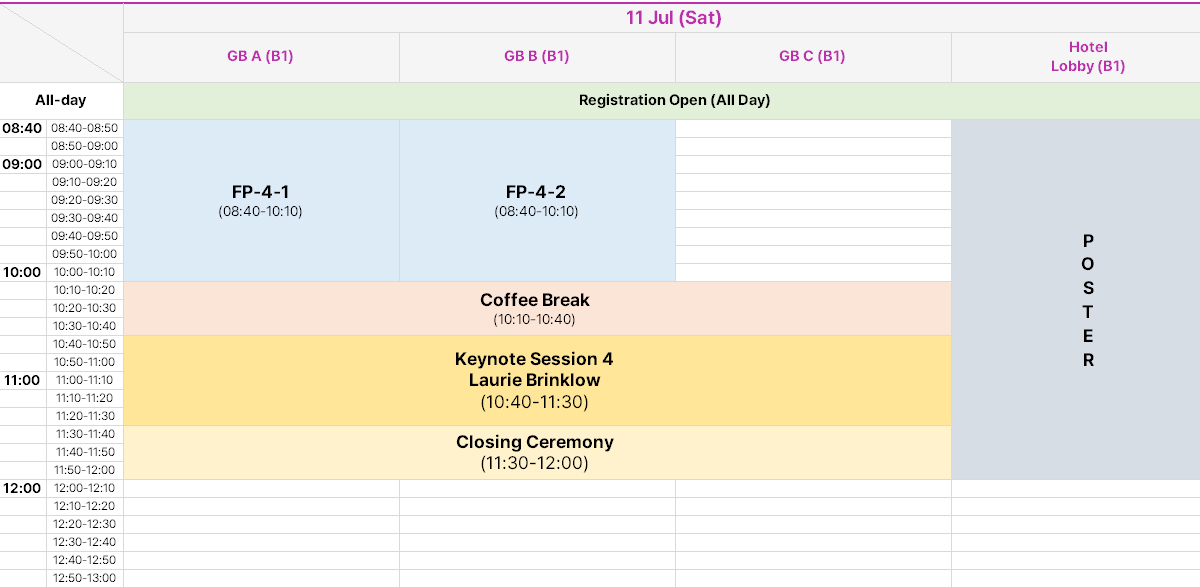Click the 12:00-12:10 time slot label
This screenshot has width=1200, height=587.
coord(85,489)
